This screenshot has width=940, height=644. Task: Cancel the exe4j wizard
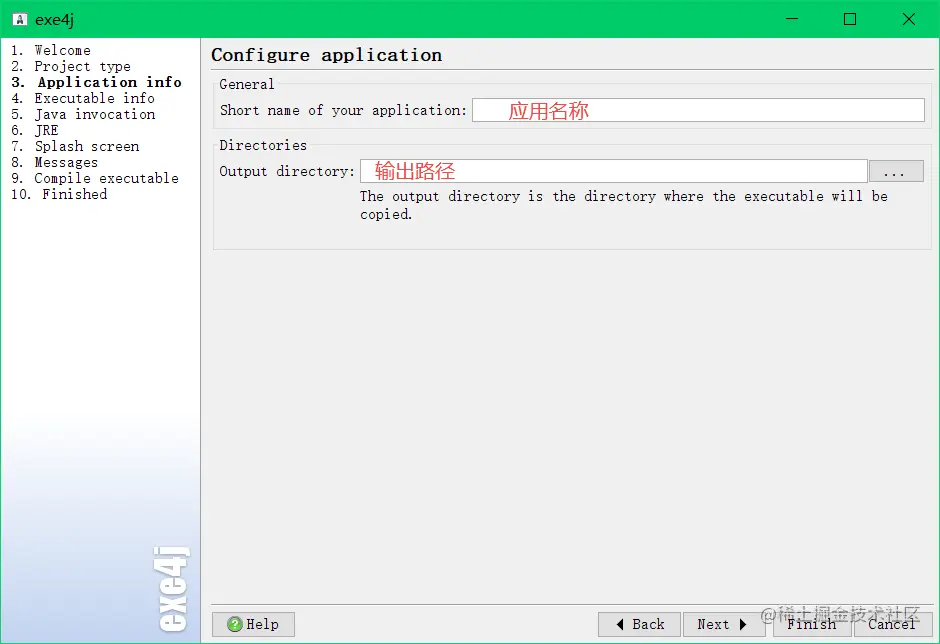coord(892,624)
